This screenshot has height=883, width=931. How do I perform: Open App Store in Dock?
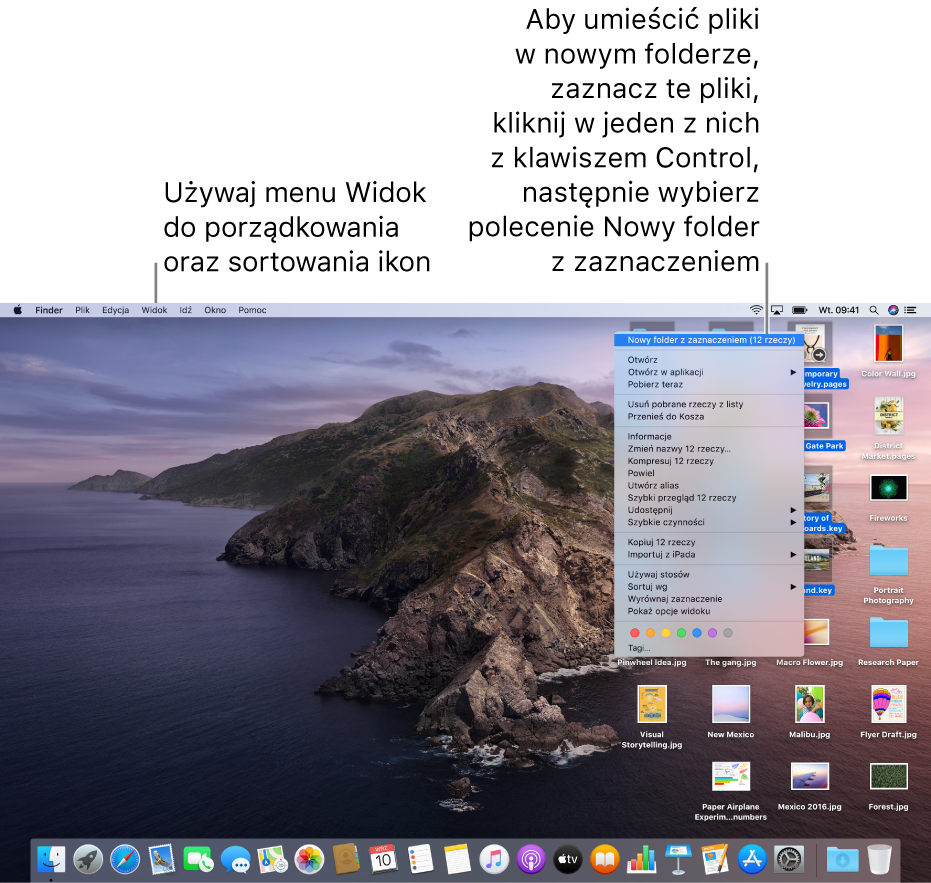(752, 859)
